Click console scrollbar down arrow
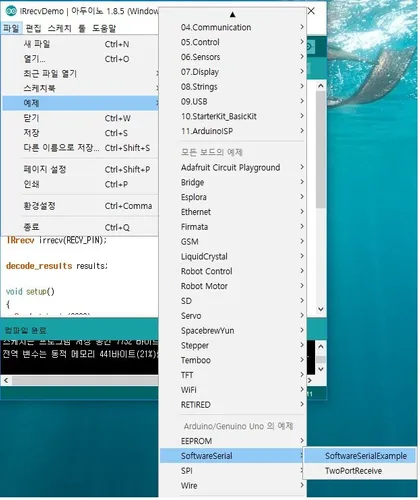420x500 pixels. click(321, 369)
